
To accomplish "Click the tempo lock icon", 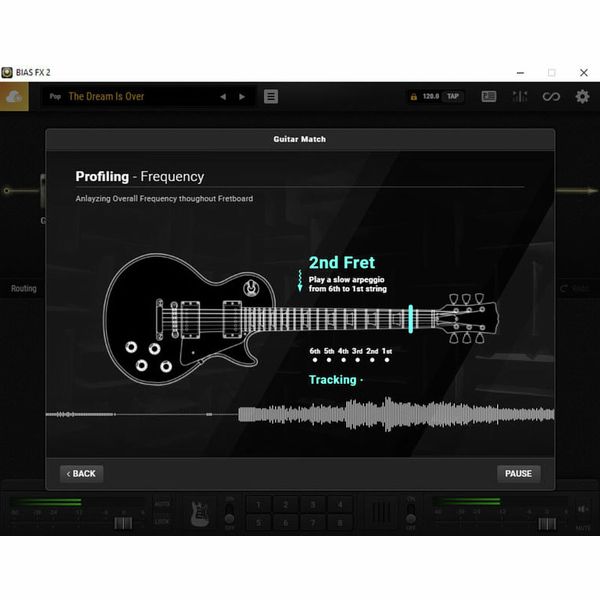I will point(412,97).
